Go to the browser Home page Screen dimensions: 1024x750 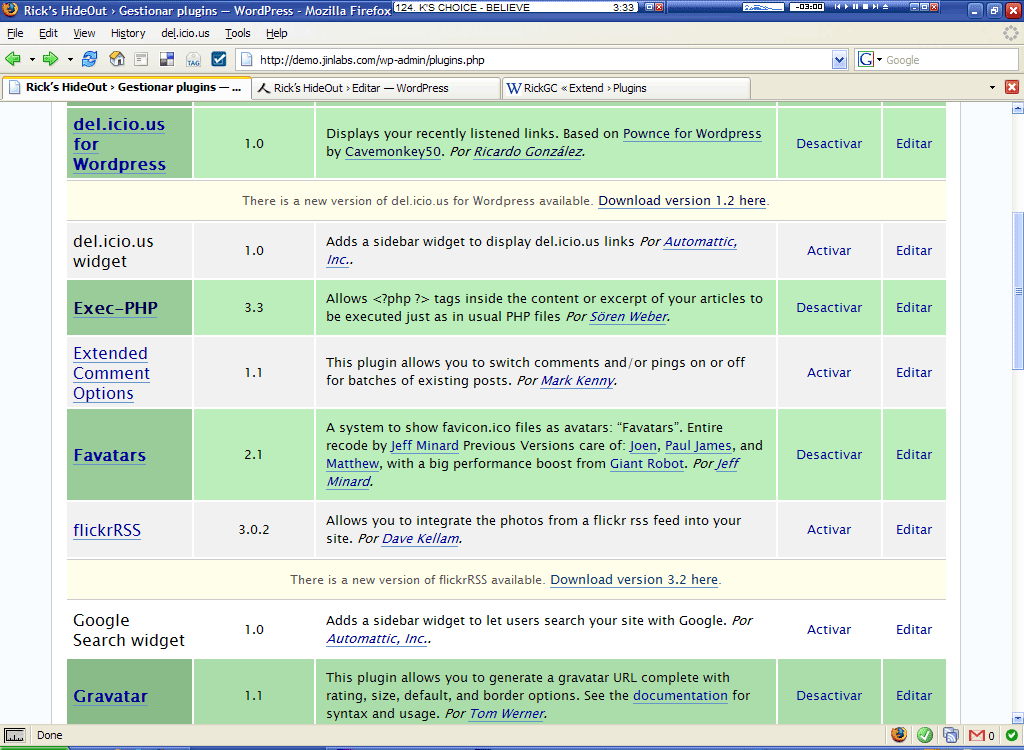pyautogui.click(x=117, y=59)
